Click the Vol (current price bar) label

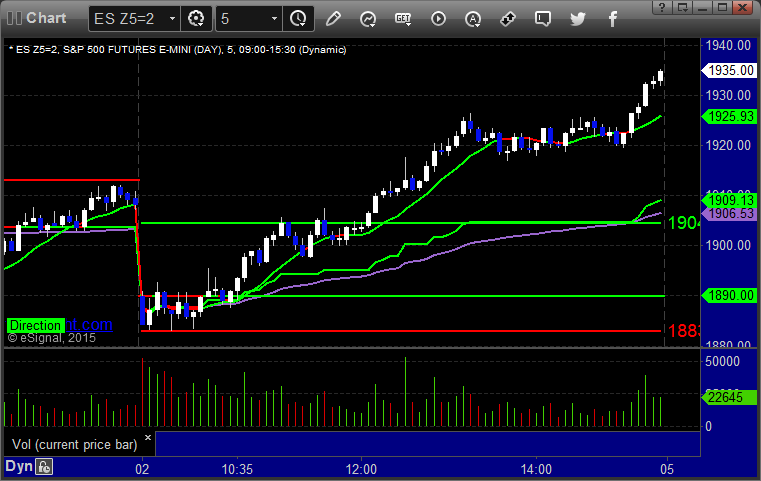tap(75, 445)
